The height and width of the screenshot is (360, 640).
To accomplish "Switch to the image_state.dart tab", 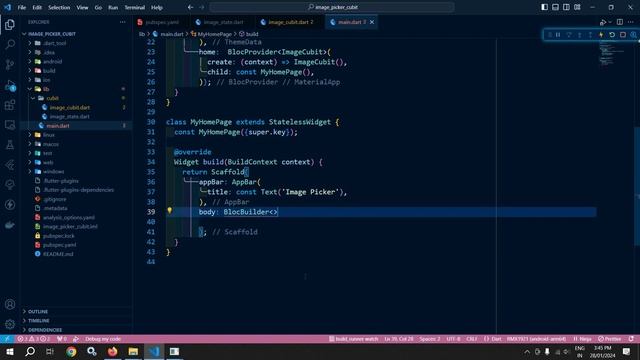I will [x=223, y=22].
